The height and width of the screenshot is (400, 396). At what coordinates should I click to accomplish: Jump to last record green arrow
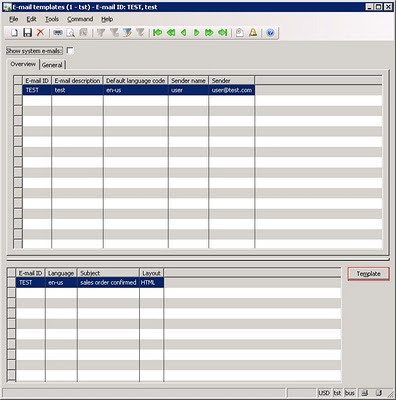pyautogui.click(x=223, y=33)
